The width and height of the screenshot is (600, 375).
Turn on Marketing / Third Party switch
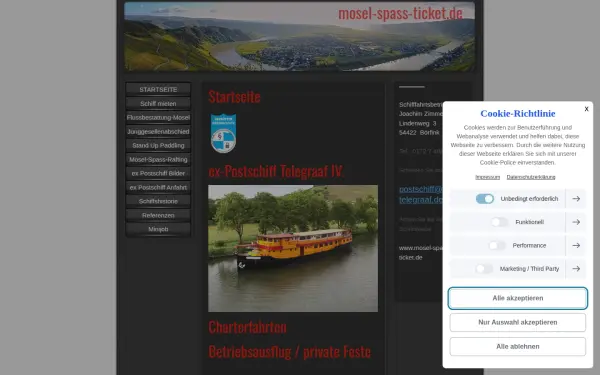(x=484, y=269)
